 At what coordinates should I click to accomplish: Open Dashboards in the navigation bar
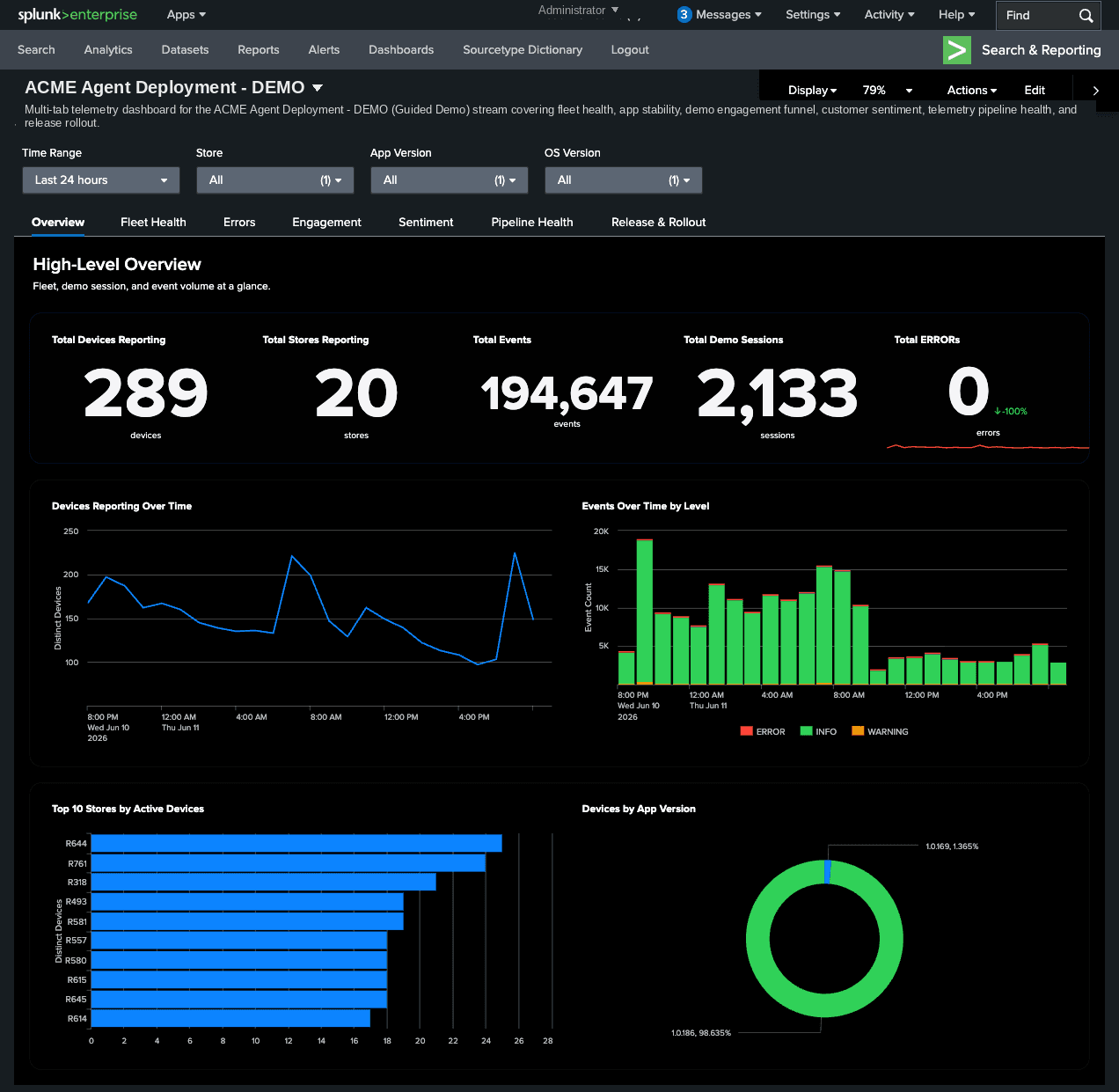(x=401, y=50)
